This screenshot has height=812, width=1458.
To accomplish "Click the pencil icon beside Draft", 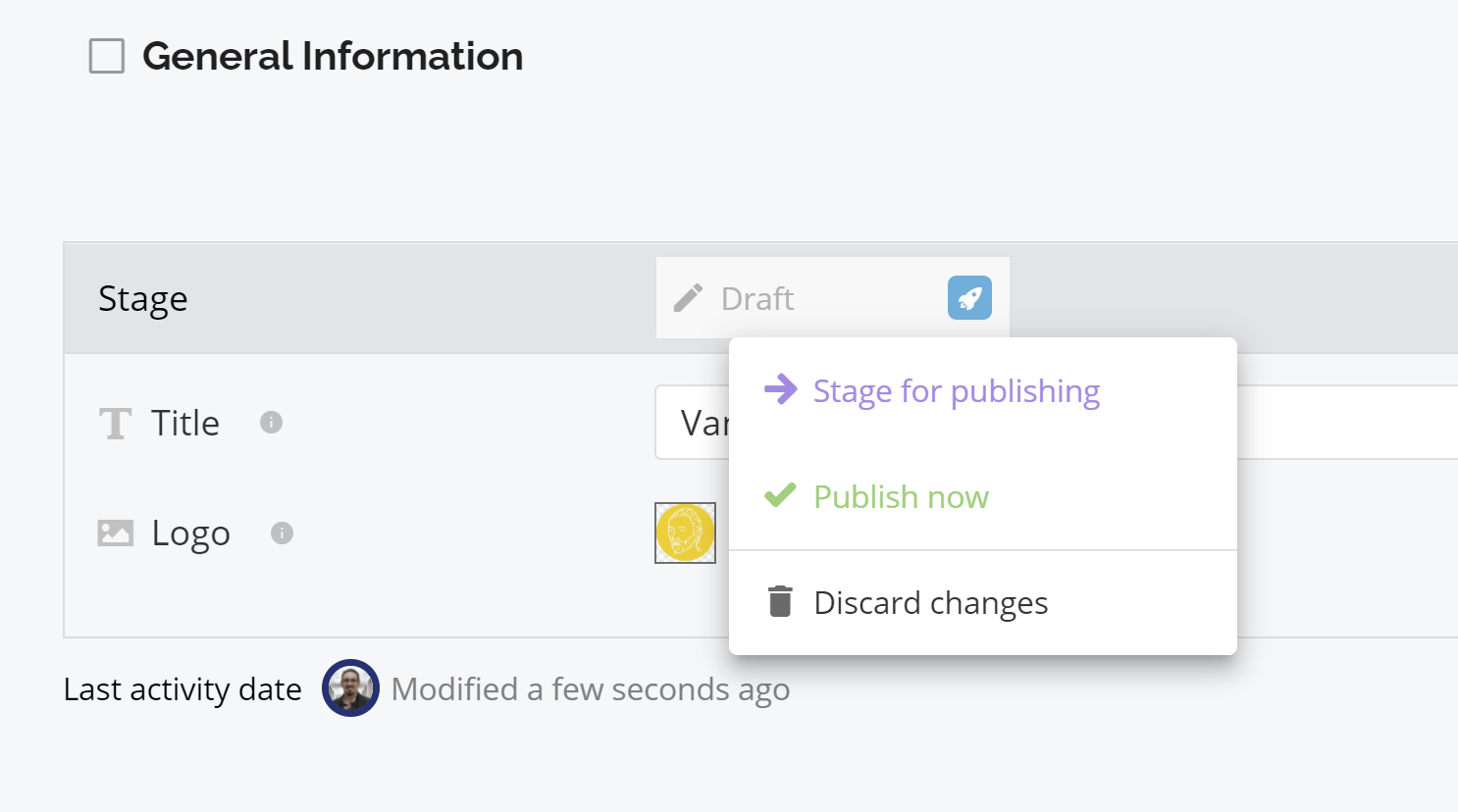I will point(688,298).
